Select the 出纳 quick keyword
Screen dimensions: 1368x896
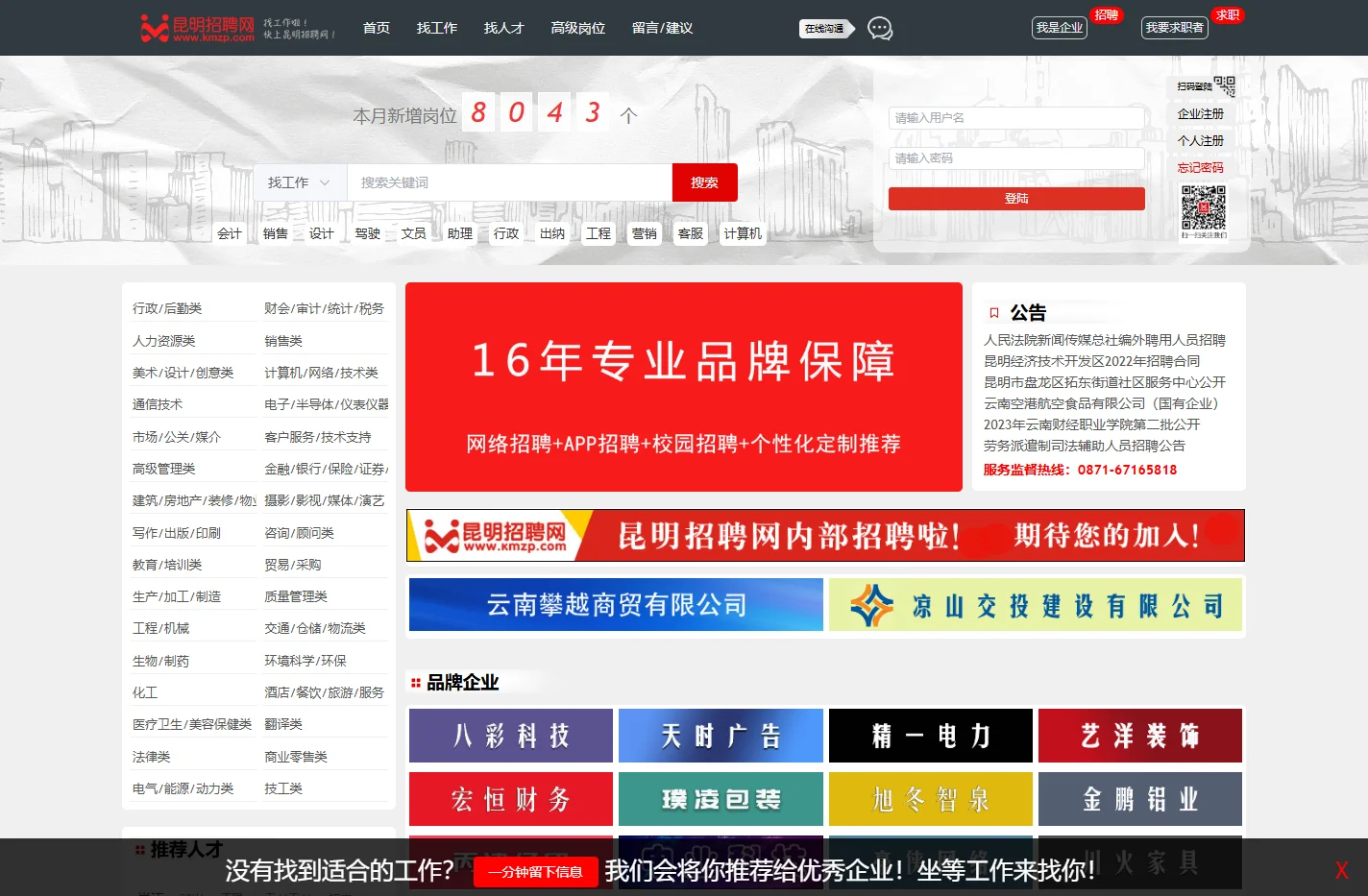coord(552,233)
